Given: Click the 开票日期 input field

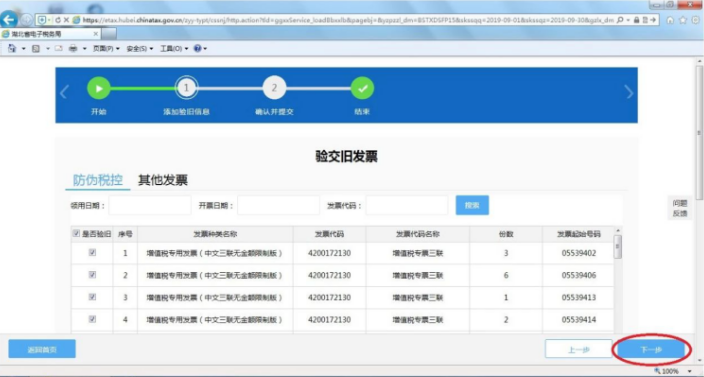Looking at the screenshot, I should 278,205.
